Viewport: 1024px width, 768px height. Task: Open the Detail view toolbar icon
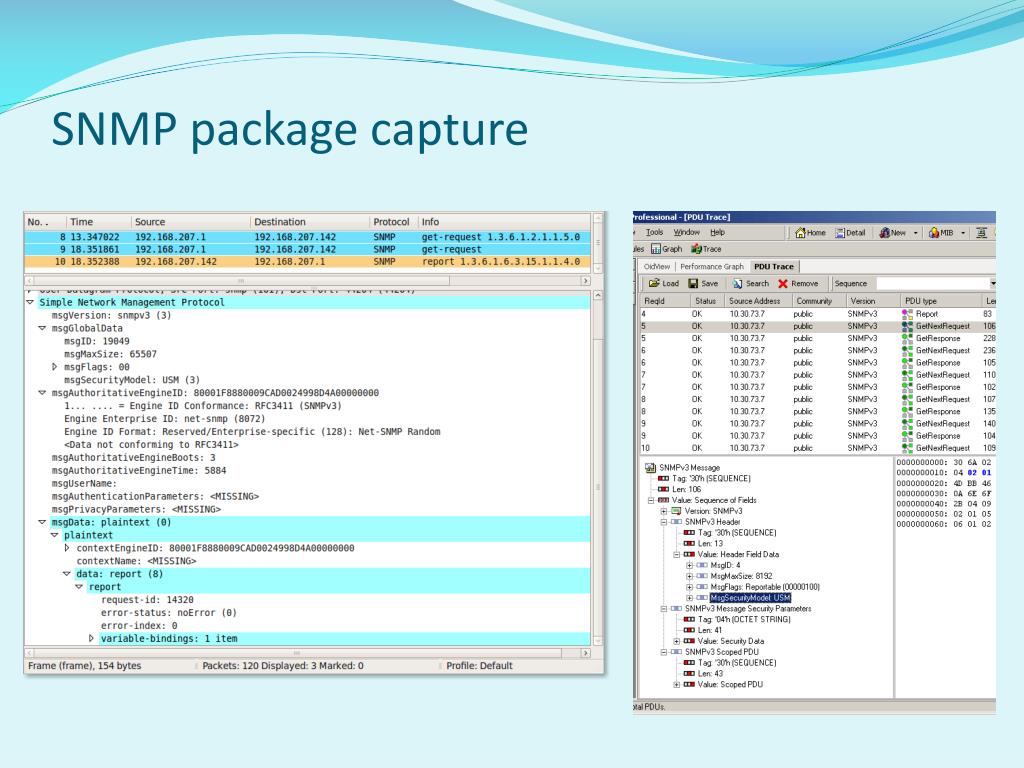coord(840,232)
